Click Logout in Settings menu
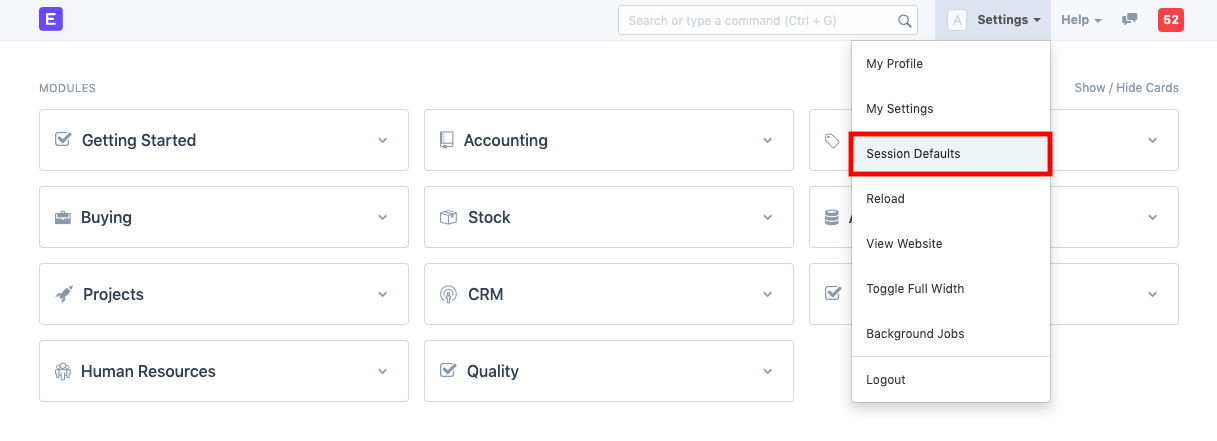 886,380
